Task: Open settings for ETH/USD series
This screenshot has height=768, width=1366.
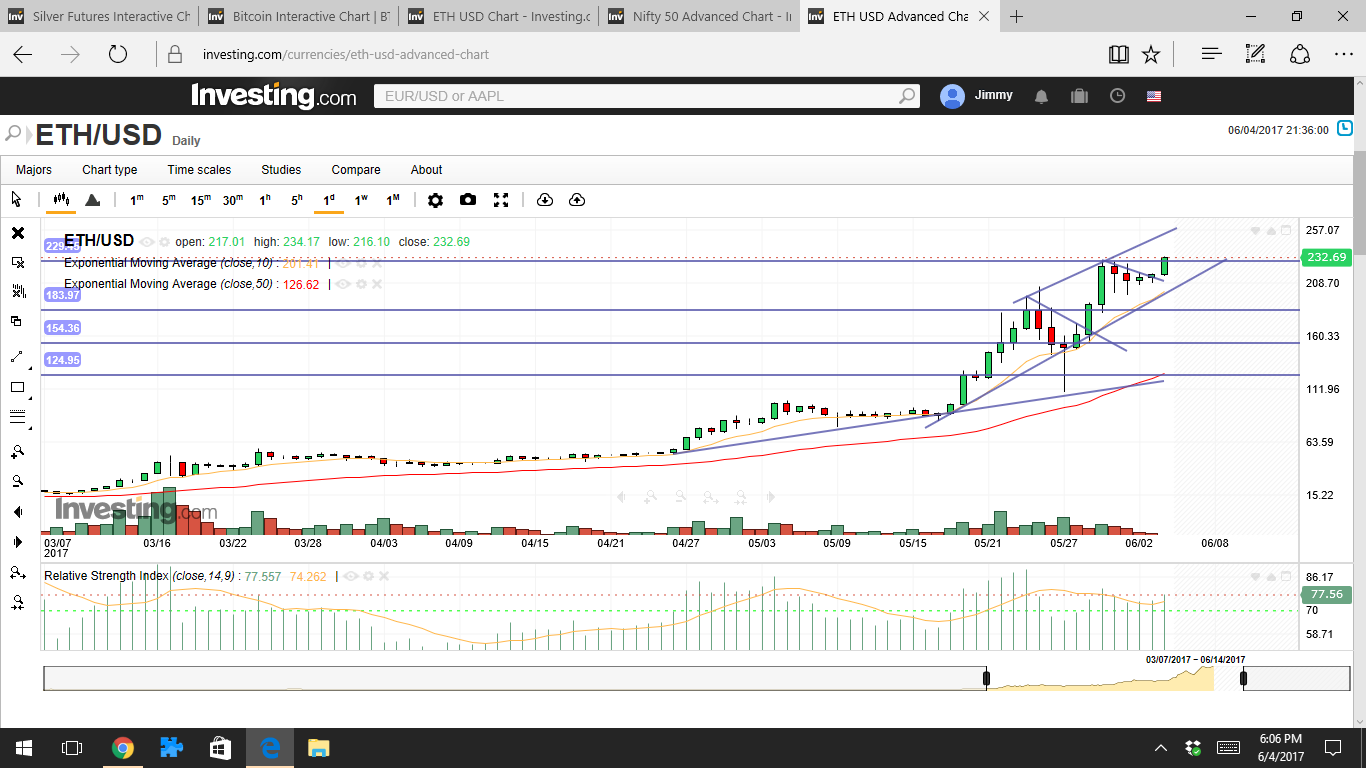Action: (x=164, y=242)
